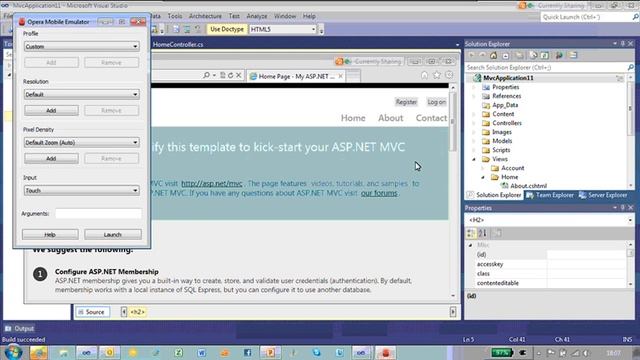640x360 pixels.
Task: Select About.cshtml in Solution Explorer
Action: point(528,186)
